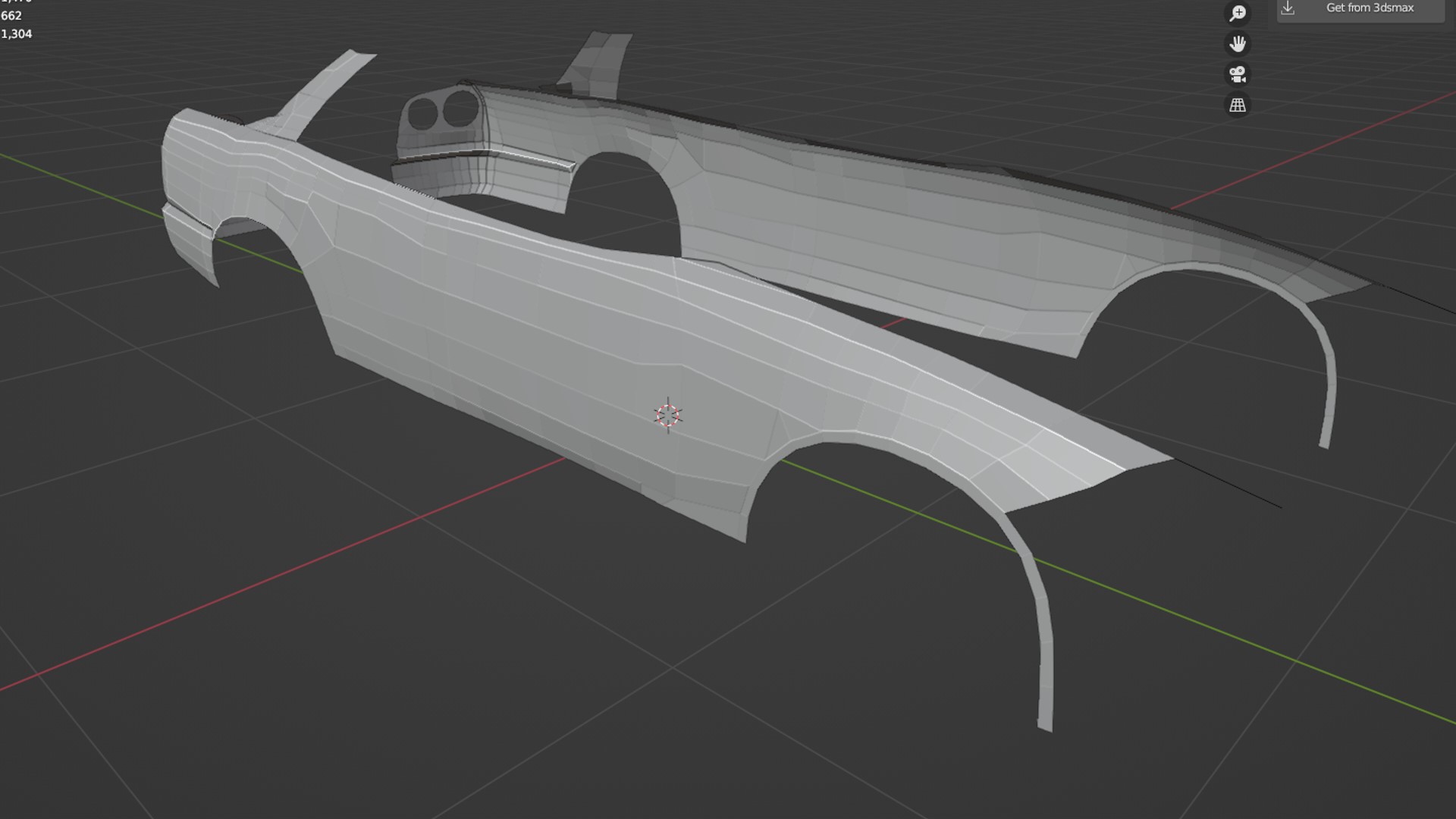Click the zoom magnifier navigation icon
This screenshot has width=1456, height=819.
point(1238,13)
